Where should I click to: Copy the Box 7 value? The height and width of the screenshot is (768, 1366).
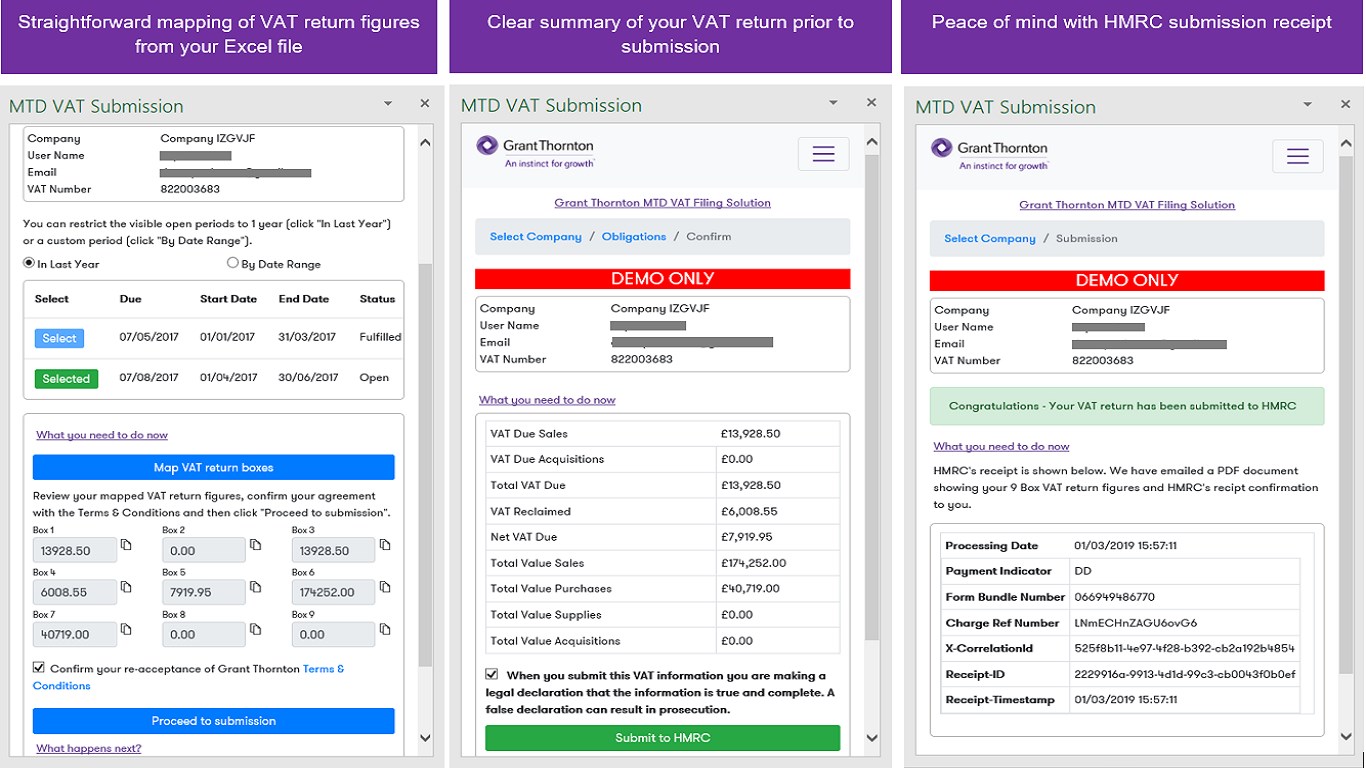[126, 629]
